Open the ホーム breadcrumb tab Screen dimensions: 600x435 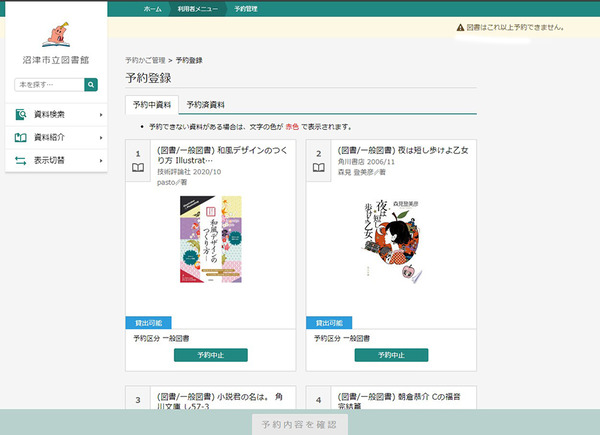(153, 9)
